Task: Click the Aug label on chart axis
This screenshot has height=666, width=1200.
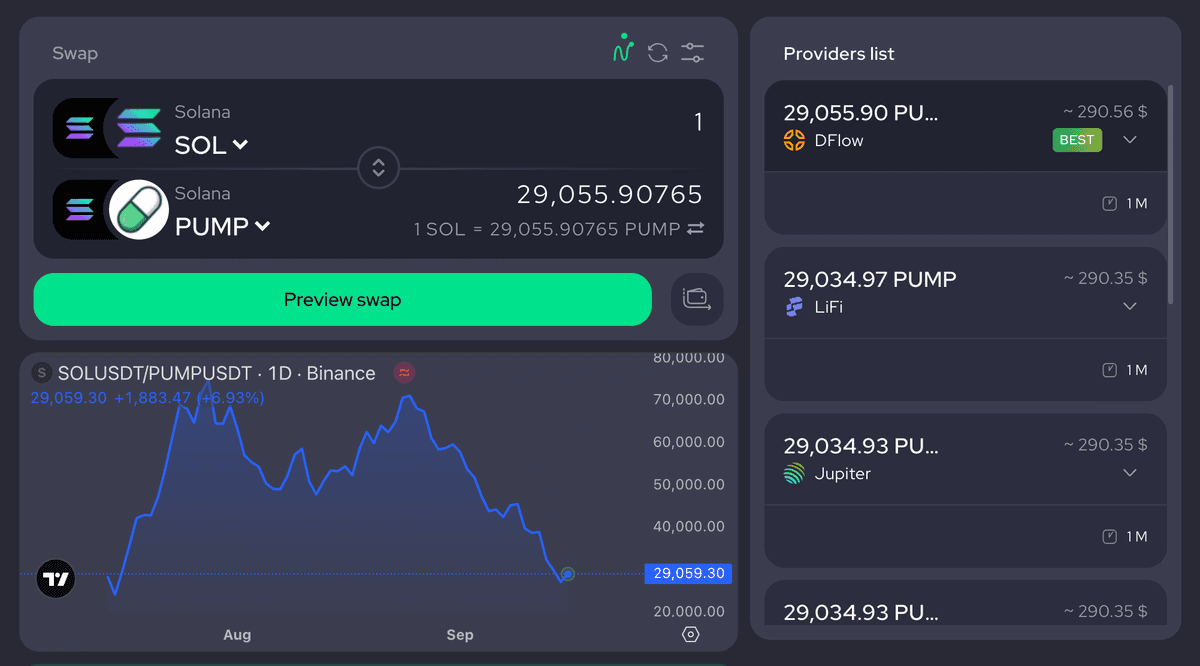Action: 237,635
